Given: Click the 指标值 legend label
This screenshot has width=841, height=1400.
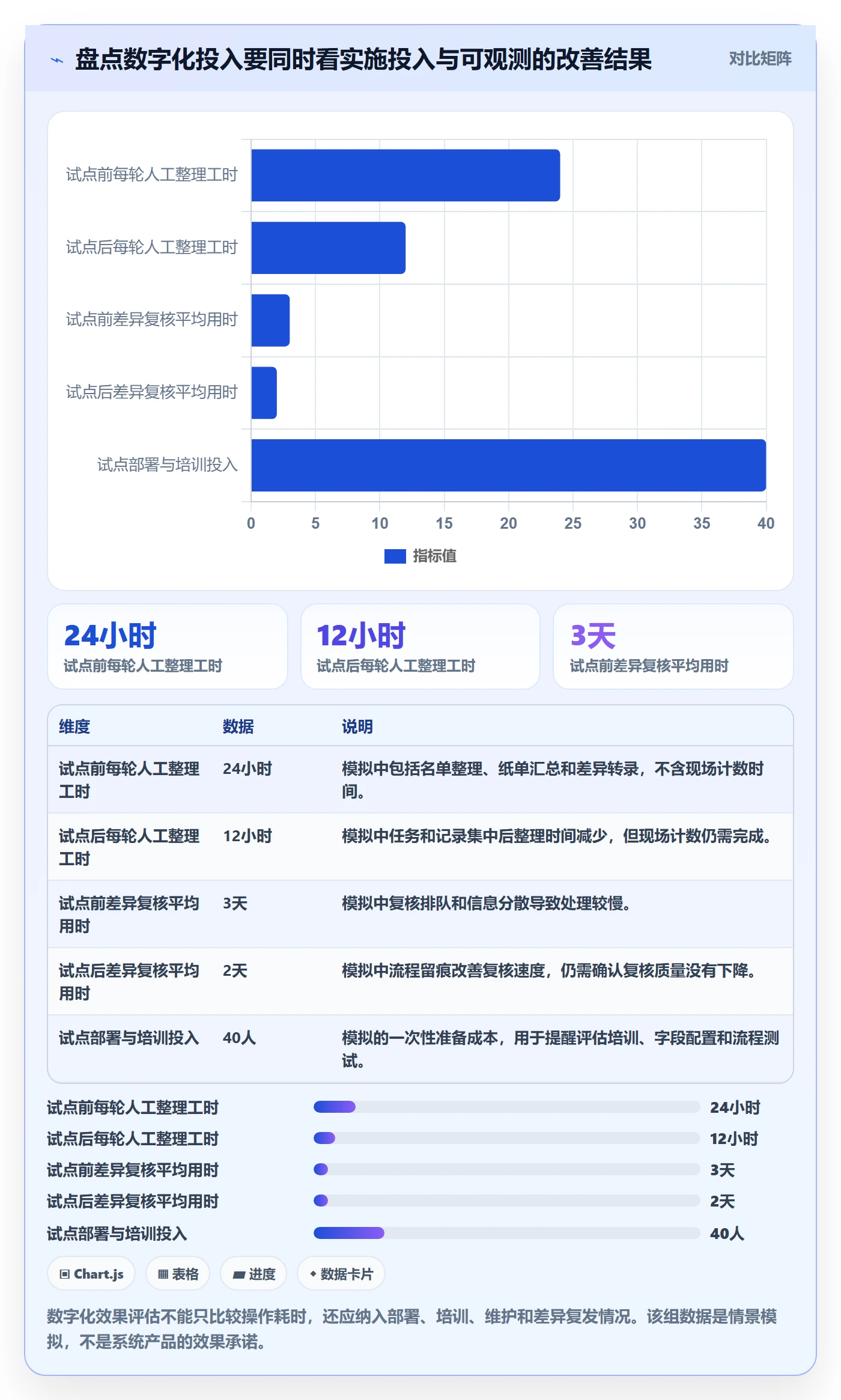Looking at the screenshot, I should (x=434, y=556).
